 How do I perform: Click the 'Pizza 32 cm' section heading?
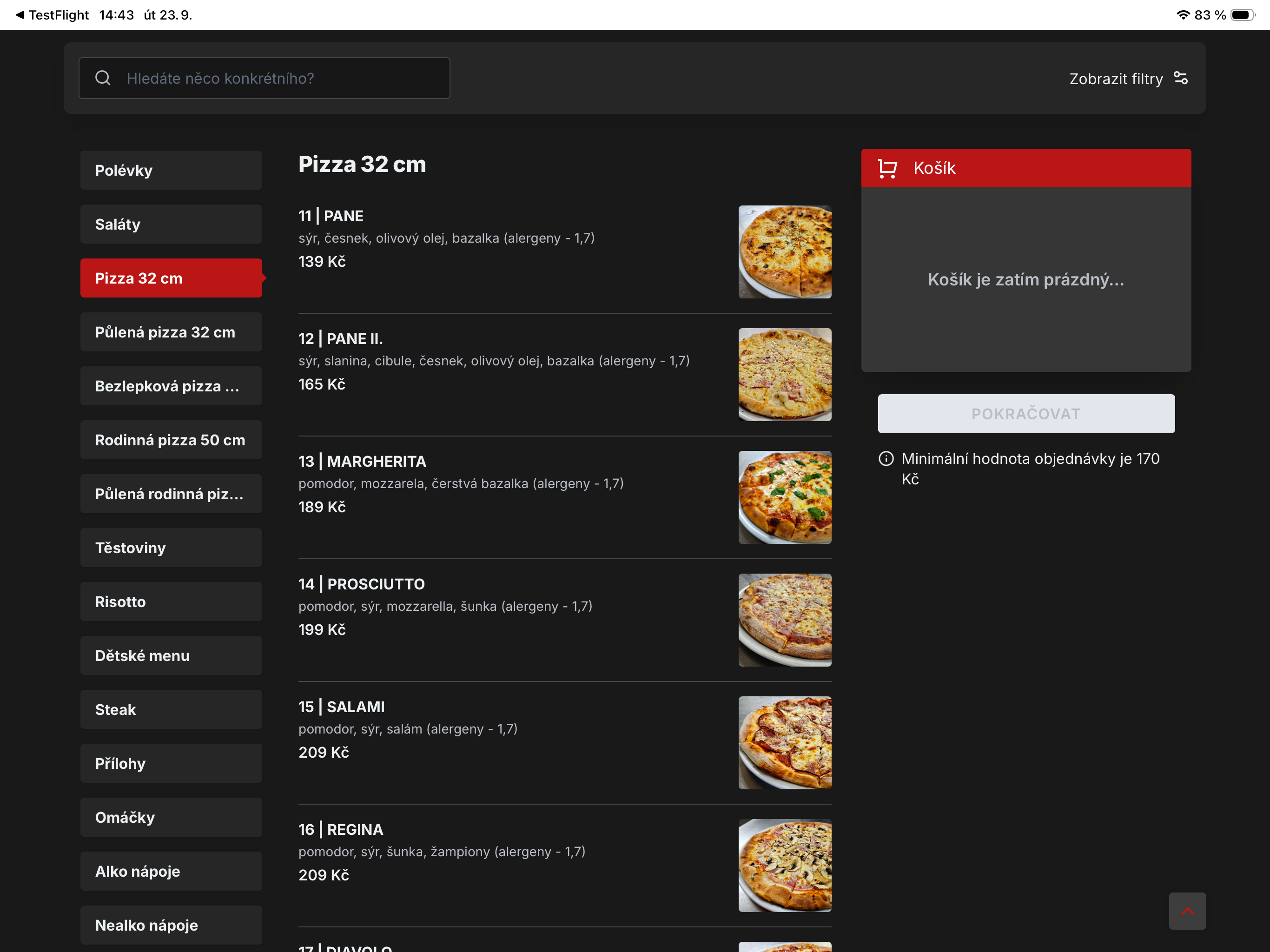[x=362, y=165]
